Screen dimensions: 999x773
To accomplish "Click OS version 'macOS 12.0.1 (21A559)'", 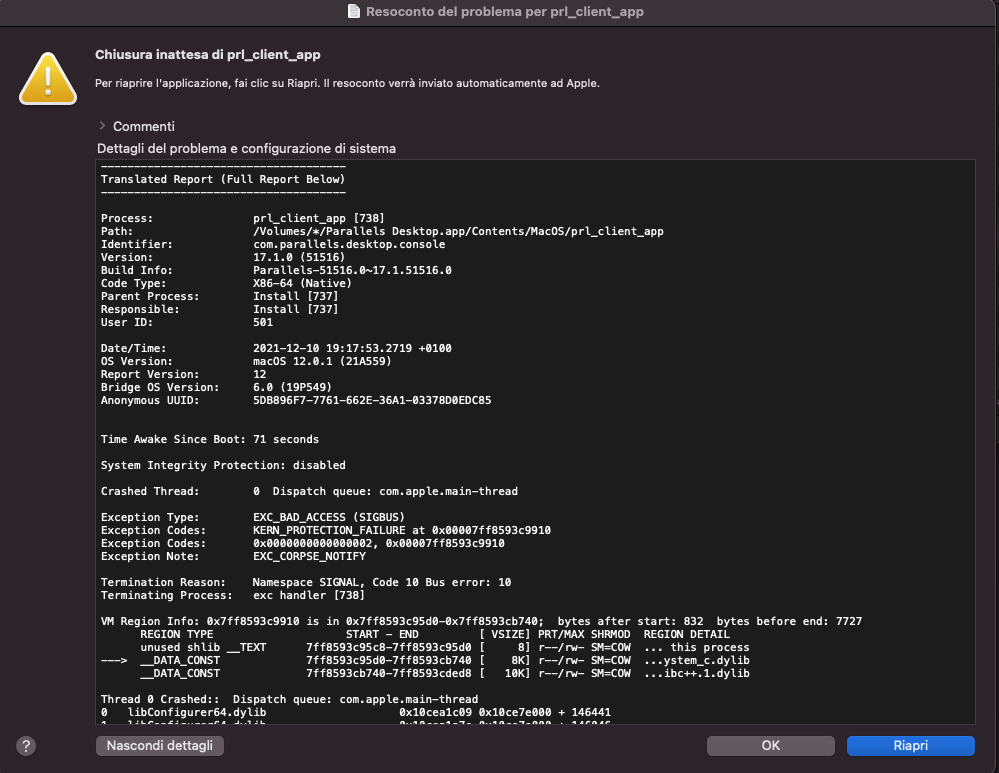I will pos(322,361).
